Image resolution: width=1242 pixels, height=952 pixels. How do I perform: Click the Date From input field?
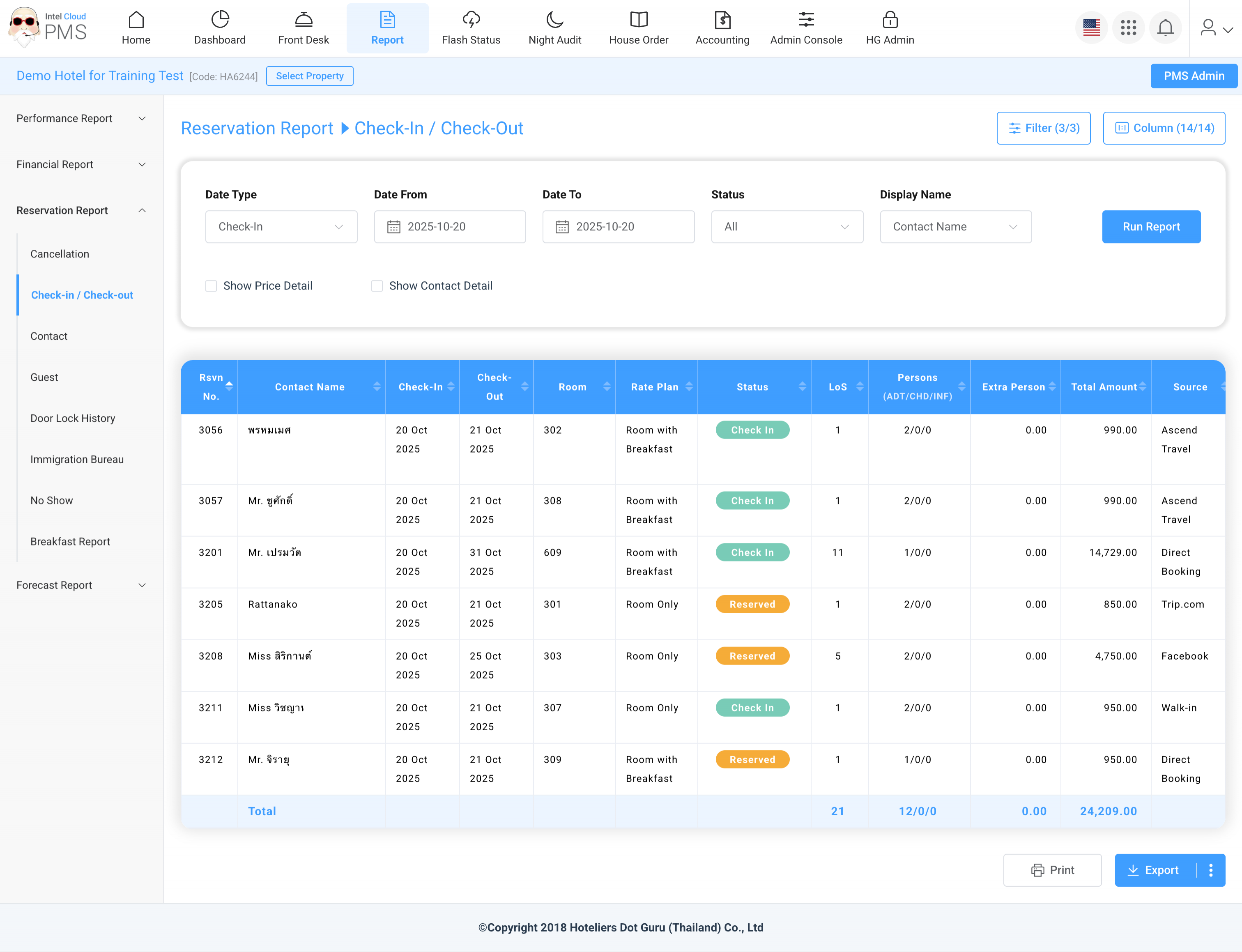click(x=450, y=227)
